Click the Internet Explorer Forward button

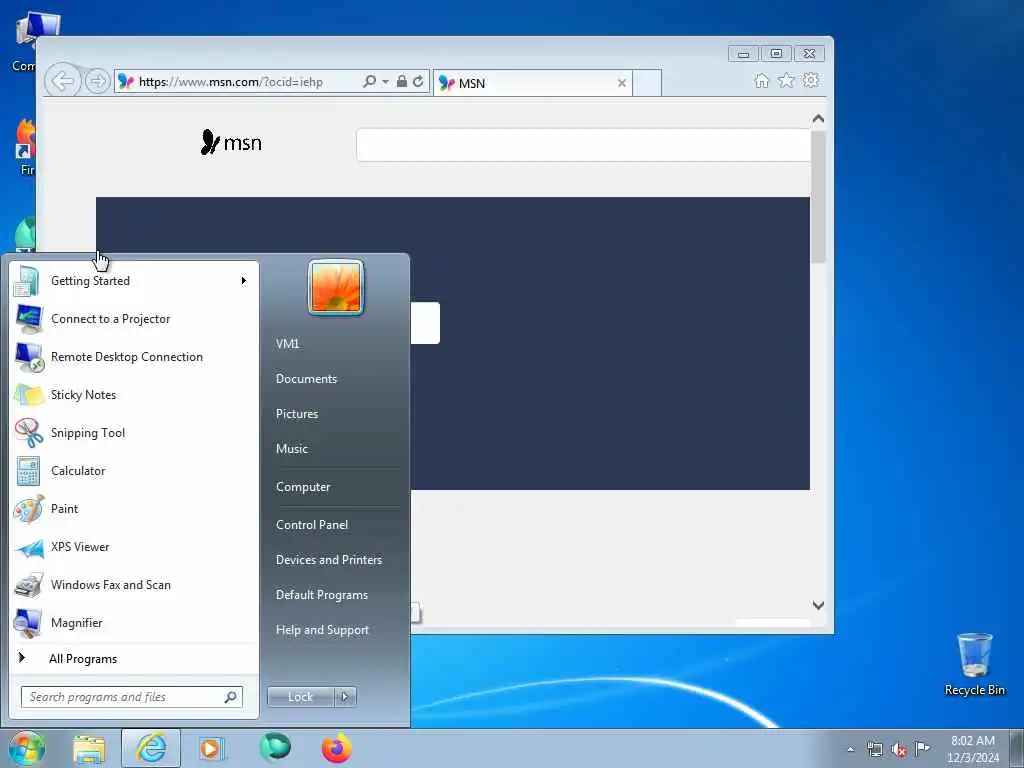tap(97, 82)
